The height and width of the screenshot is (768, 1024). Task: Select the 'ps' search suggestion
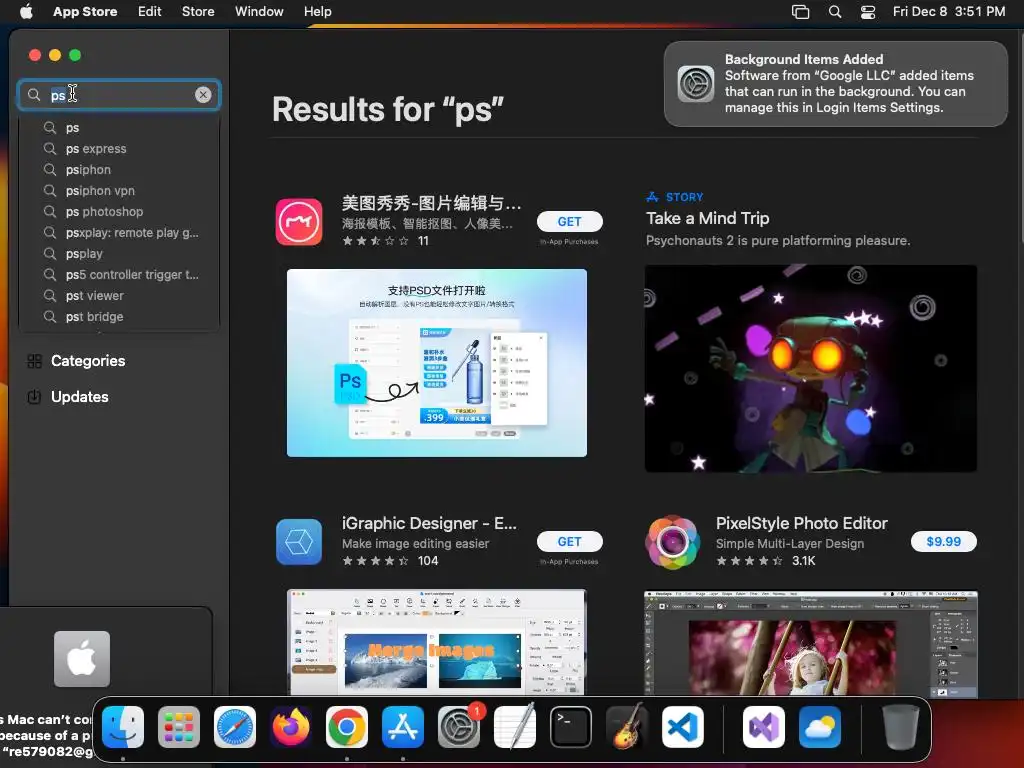coord(120,128)
